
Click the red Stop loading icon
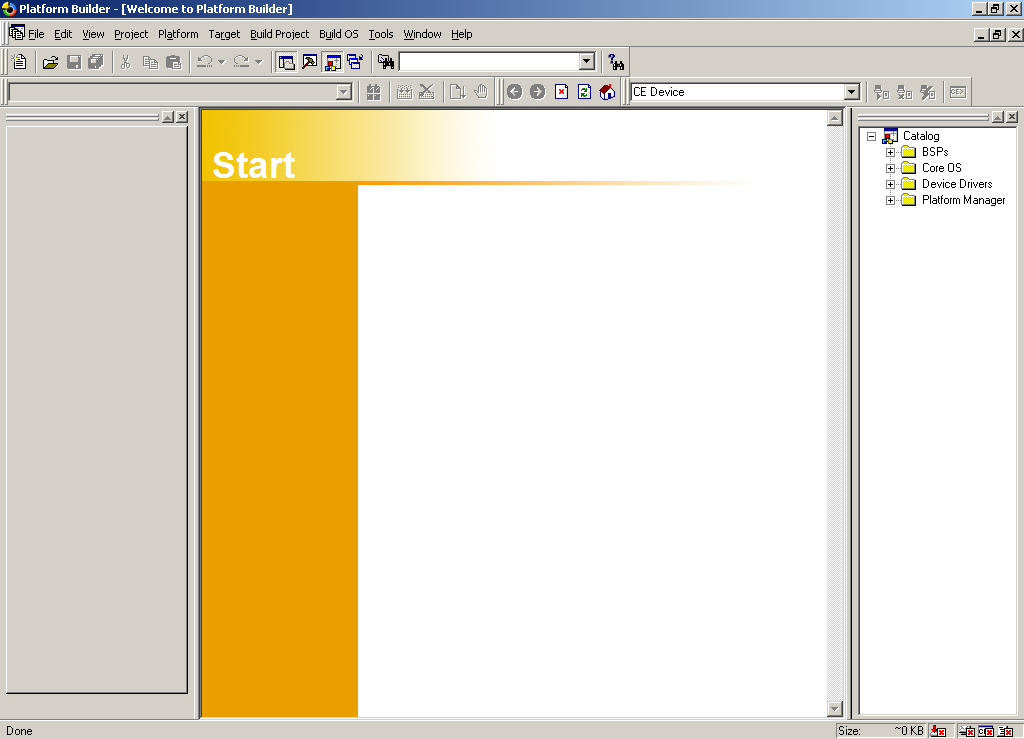pos(561,92)
